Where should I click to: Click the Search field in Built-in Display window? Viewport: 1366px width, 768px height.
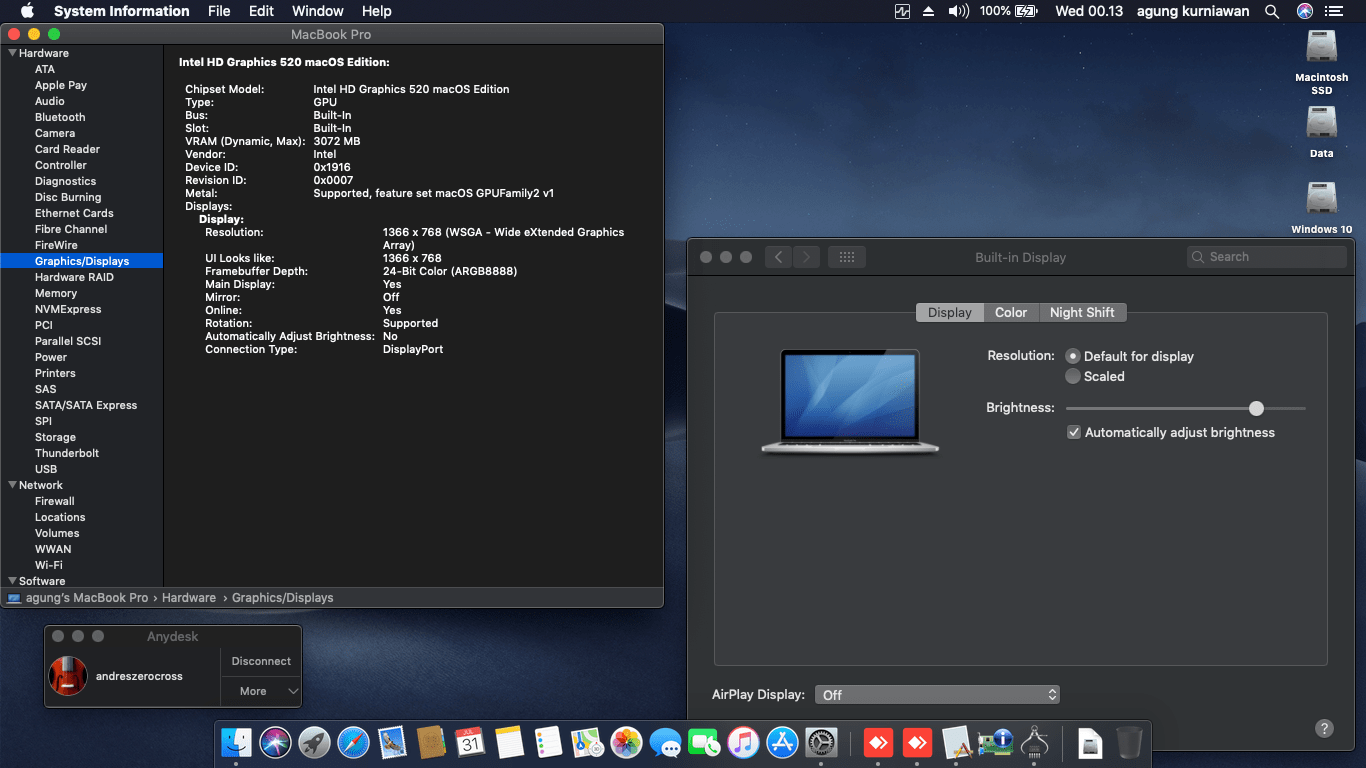(1266, 257)
